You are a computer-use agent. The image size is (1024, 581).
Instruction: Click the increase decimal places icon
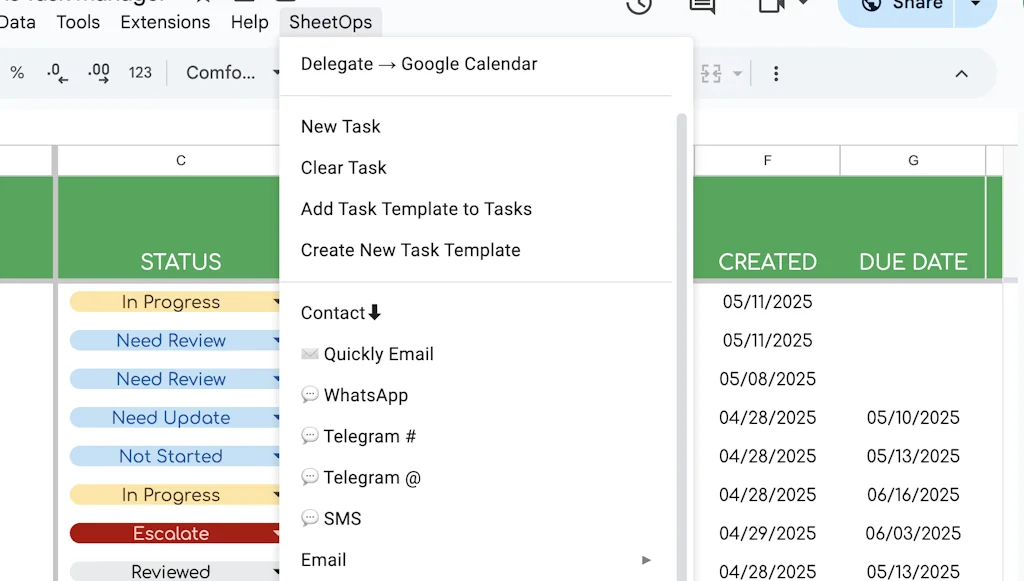pyautogui.click(x=98, y=73)
